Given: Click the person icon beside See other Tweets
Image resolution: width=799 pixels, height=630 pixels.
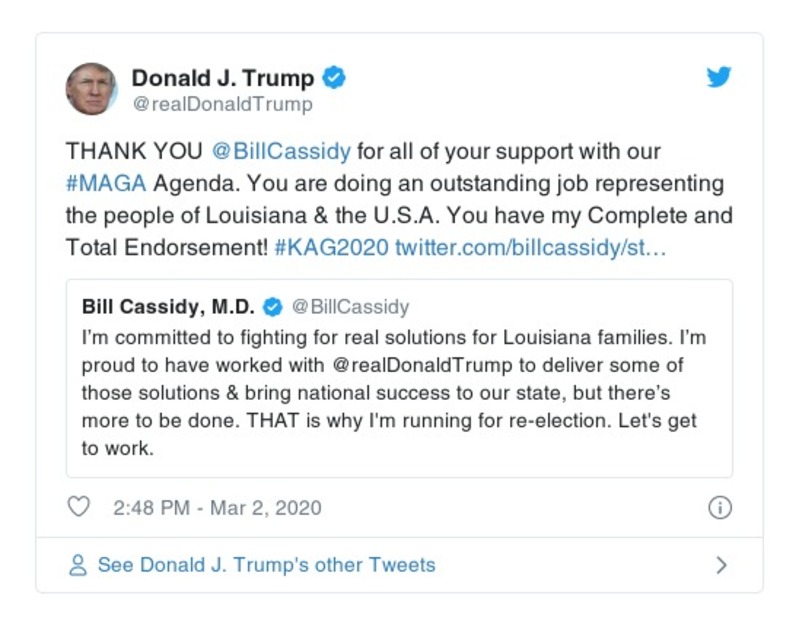Looking at the screenshot, I should click(x=77, y=565).
